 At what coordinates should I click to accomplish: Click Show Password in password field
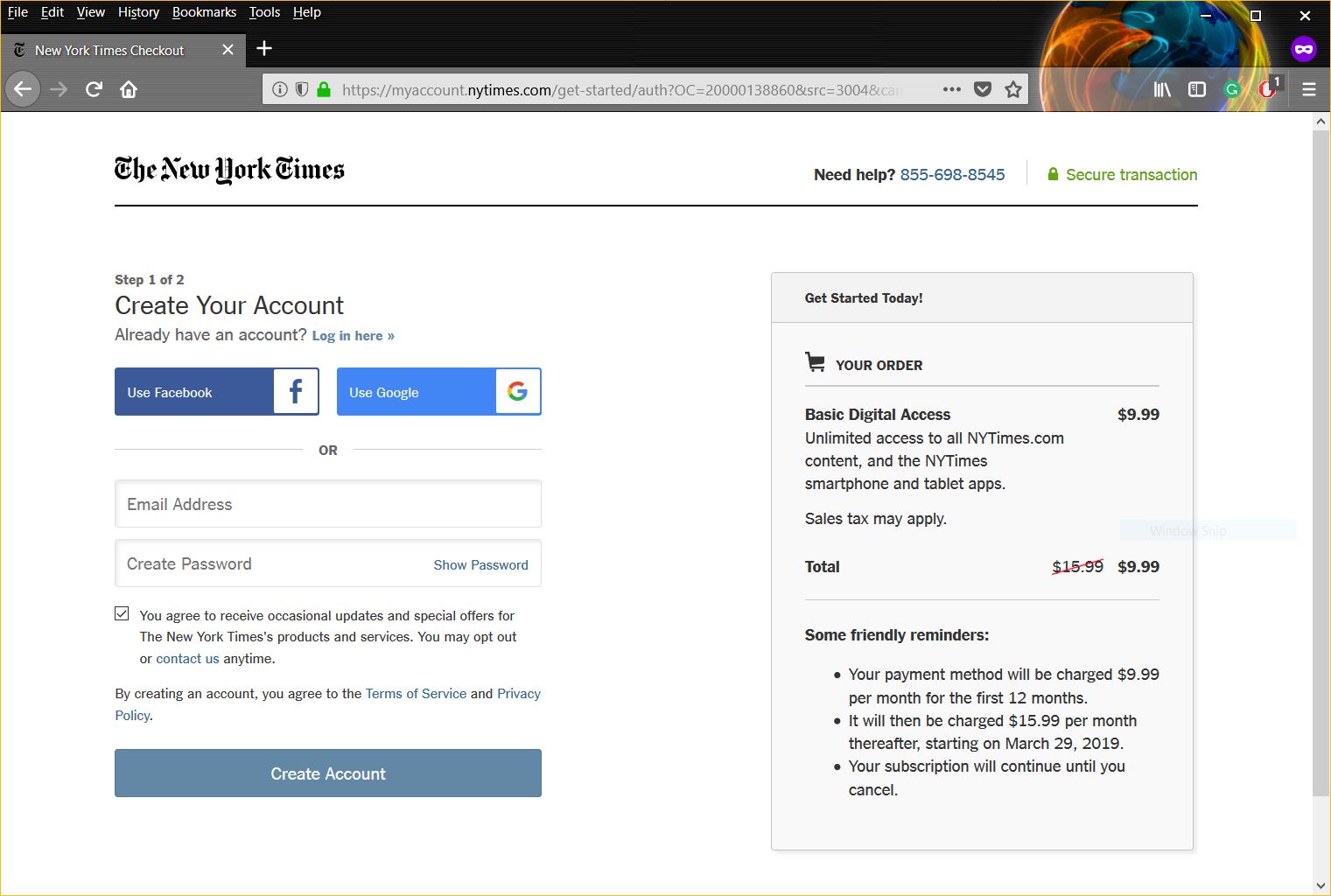pos(481,565)
